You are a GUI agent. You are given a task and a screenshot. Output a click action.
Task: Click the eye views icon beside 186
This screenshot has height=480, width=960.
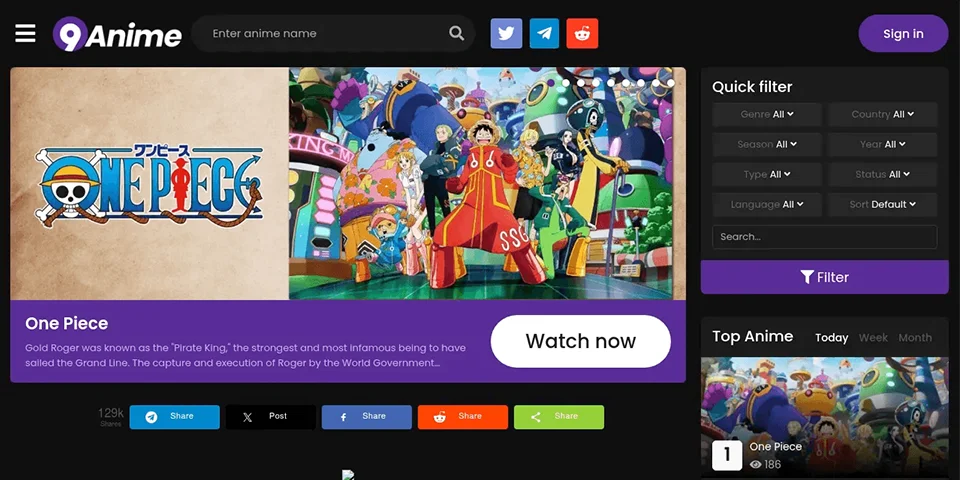756,465
